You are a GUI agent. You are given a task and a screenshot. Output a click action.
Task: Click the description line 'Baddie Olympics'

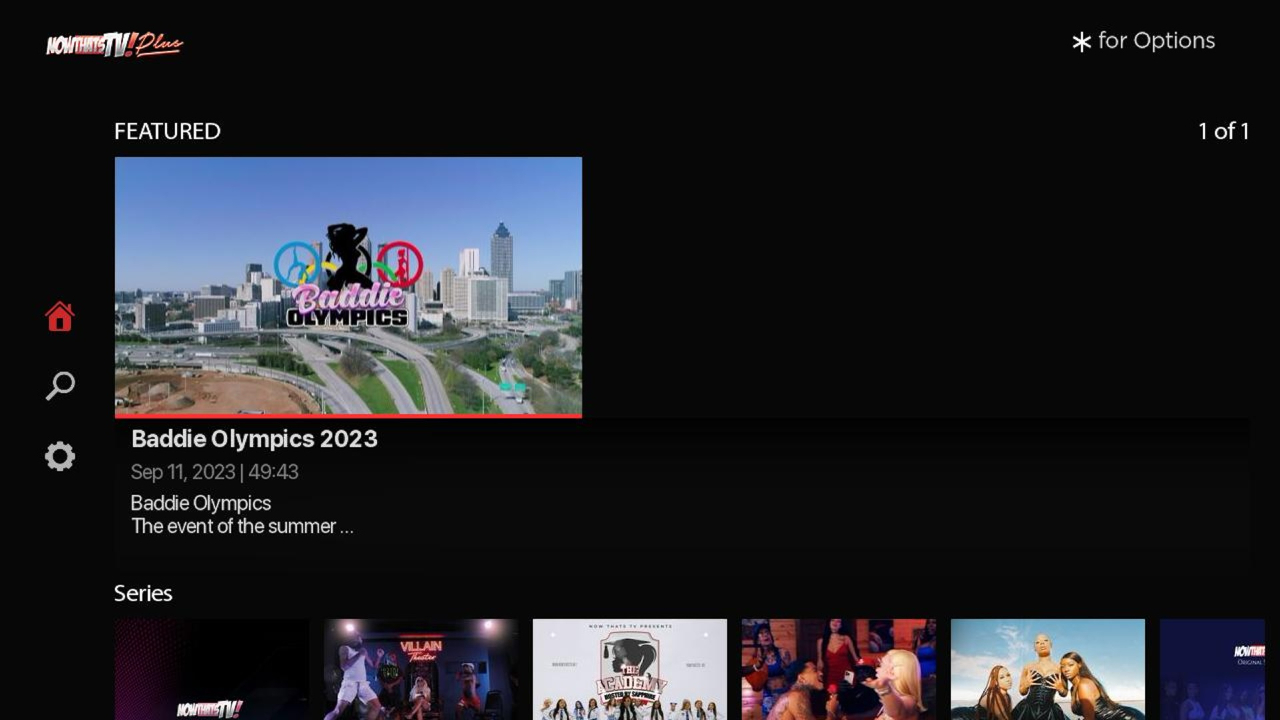(x=201, y=503)
